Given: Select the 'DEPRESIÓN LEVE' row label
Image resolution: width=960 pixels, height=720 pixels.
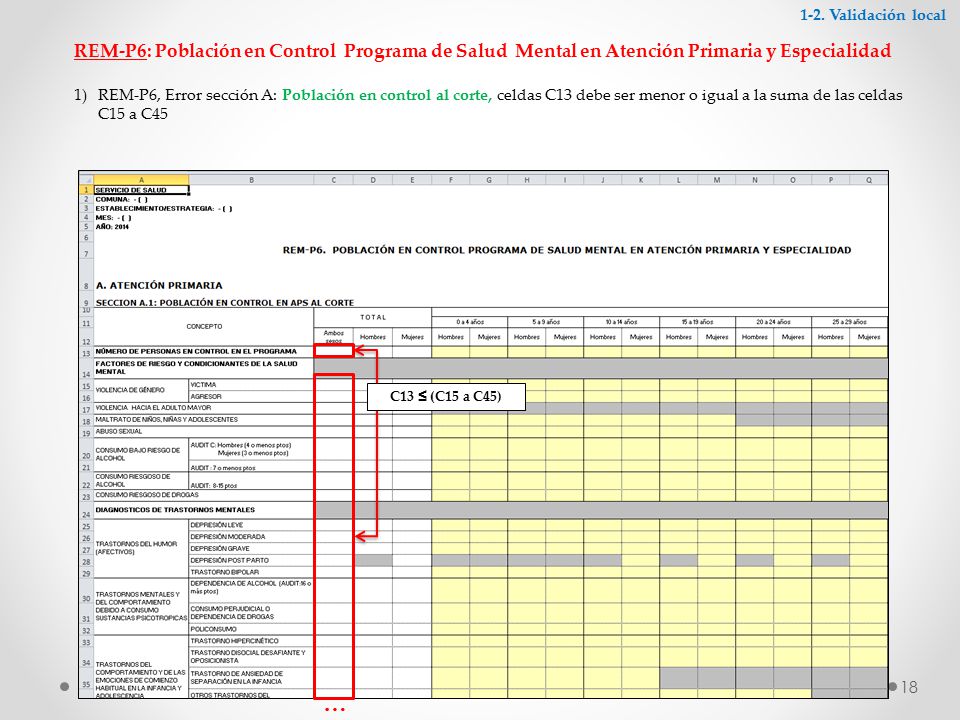Looking at the screenshot, I should click(251, 525).
